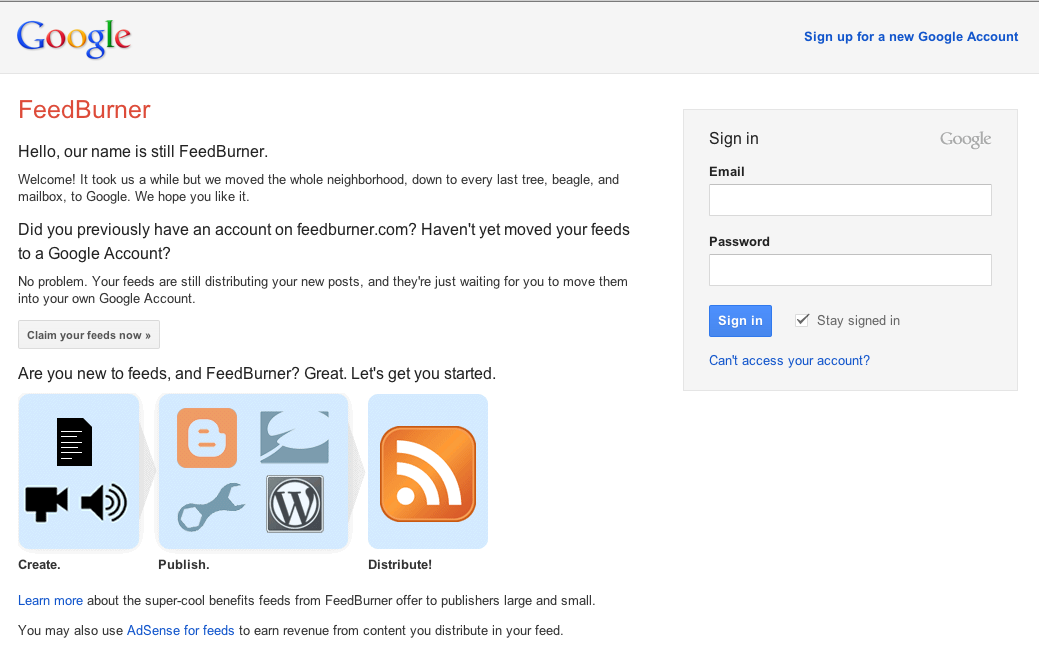
Task: Focus the Password input field
Action: pos(850,270)
